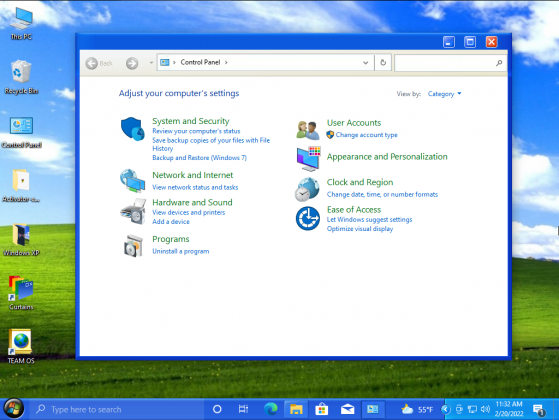
Task: Click Control Panel taskbar button
Action: (373, 409)
